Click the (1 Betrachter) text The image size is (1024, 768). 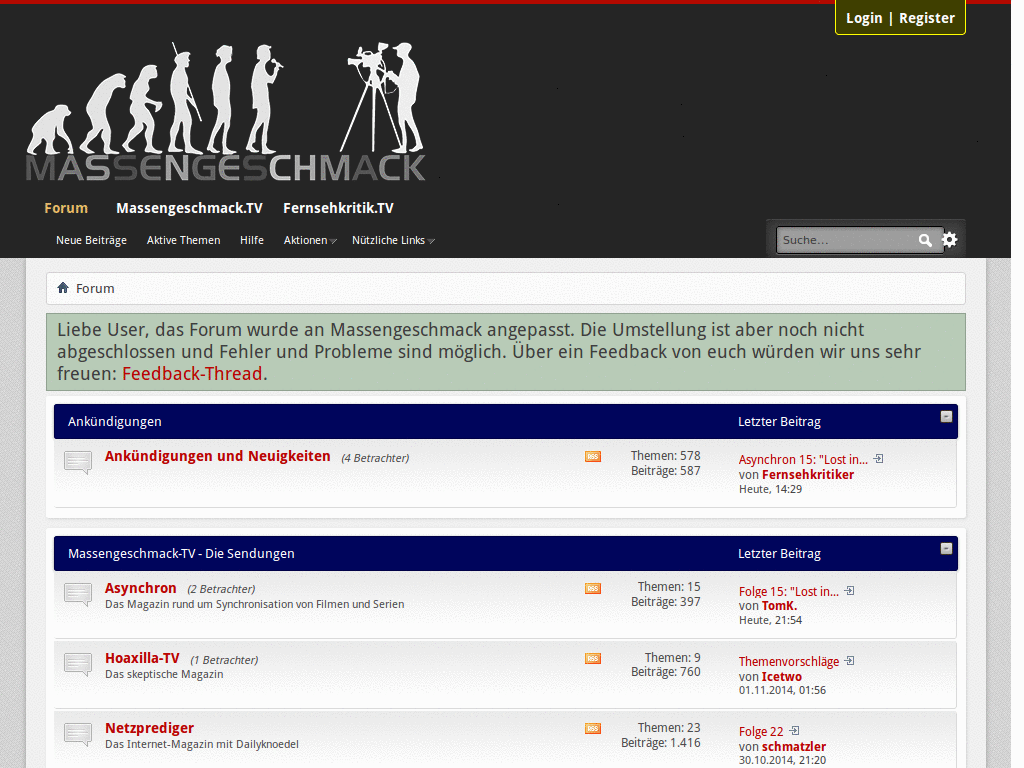point(224,660)
